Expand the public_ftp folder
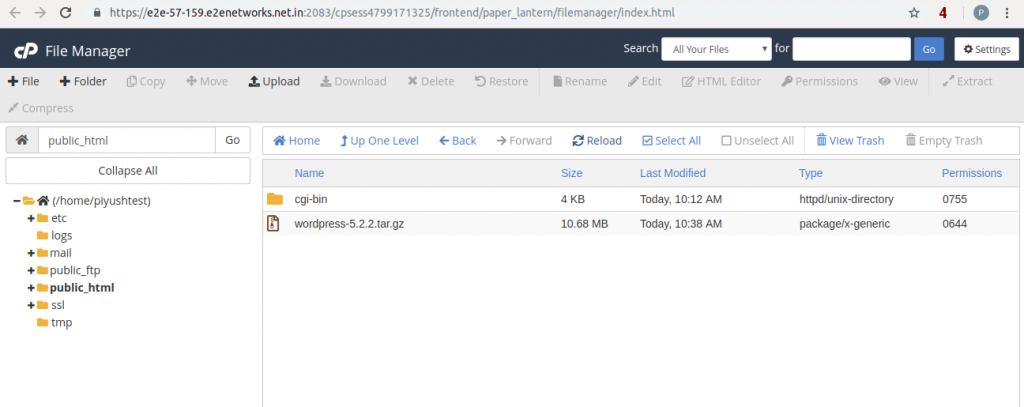The height and width of the screenshot is (407, 1024). click(31, 270)
